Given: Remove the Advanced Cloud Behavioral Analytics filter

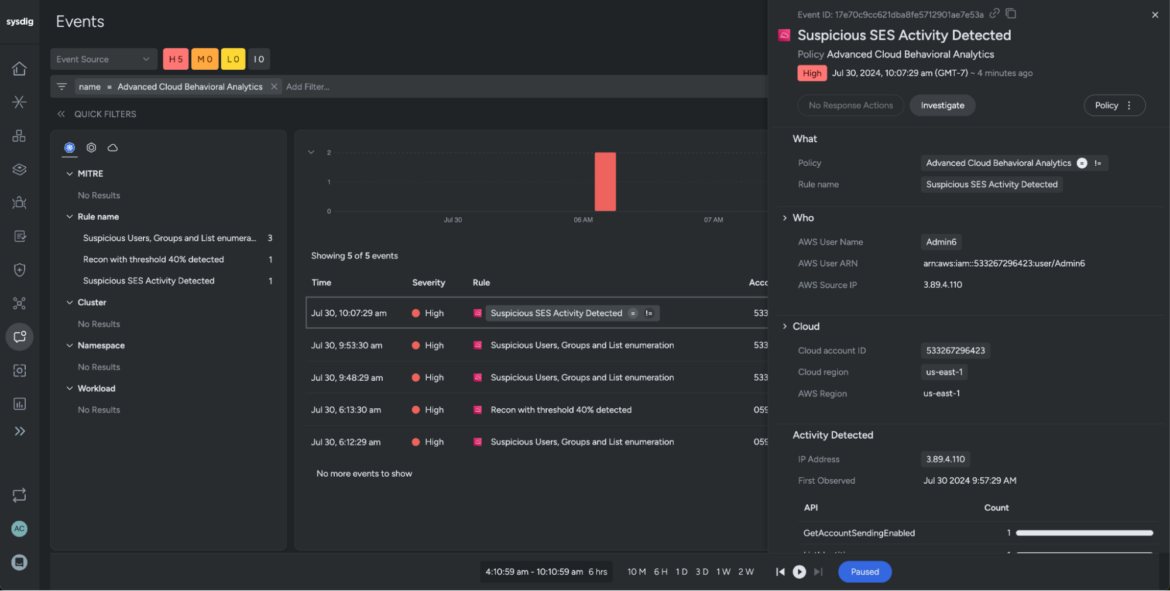Looking at the screenshot, I should (x=274, y=87).
